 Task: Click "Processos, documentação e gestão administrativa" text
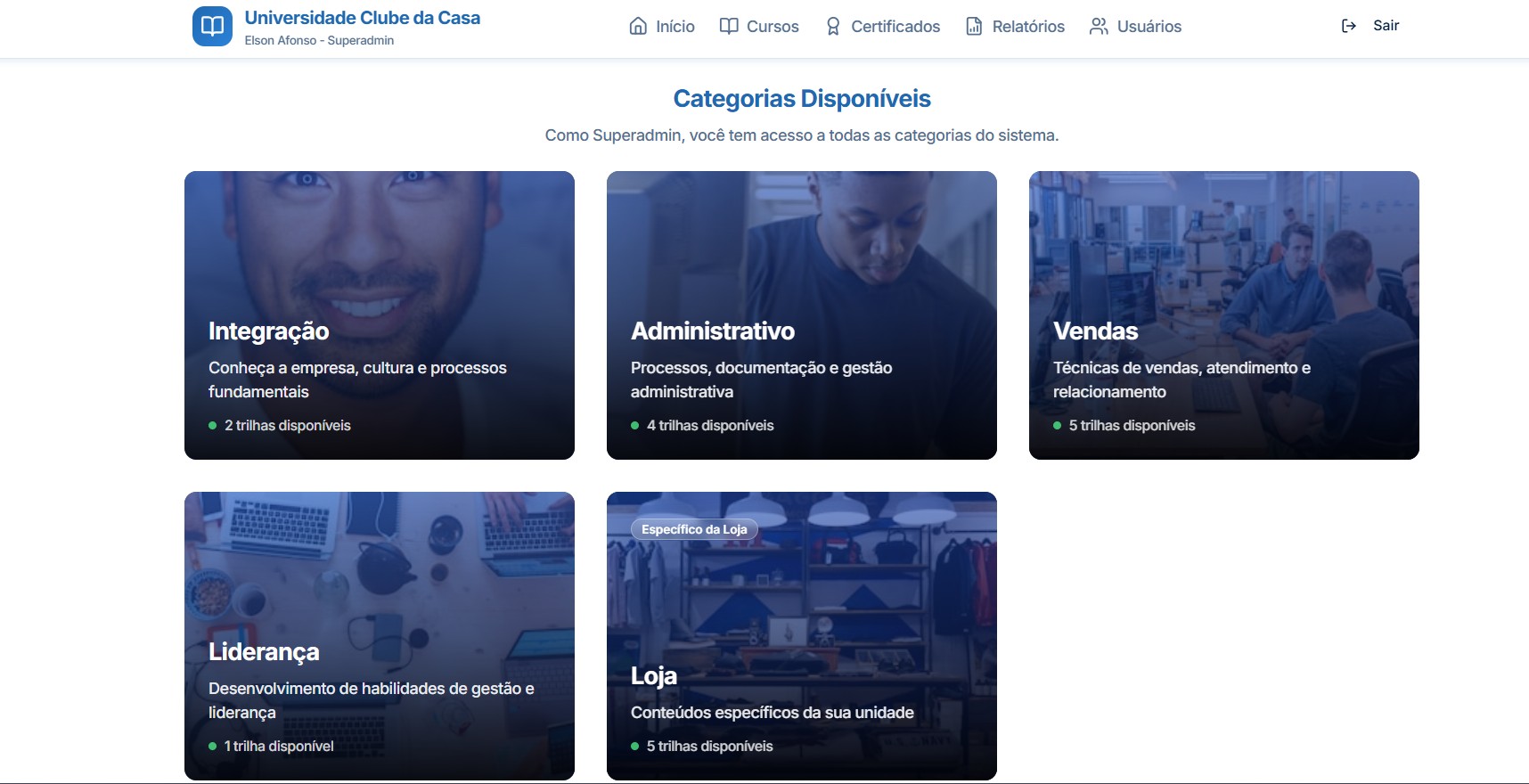(762, 380)
